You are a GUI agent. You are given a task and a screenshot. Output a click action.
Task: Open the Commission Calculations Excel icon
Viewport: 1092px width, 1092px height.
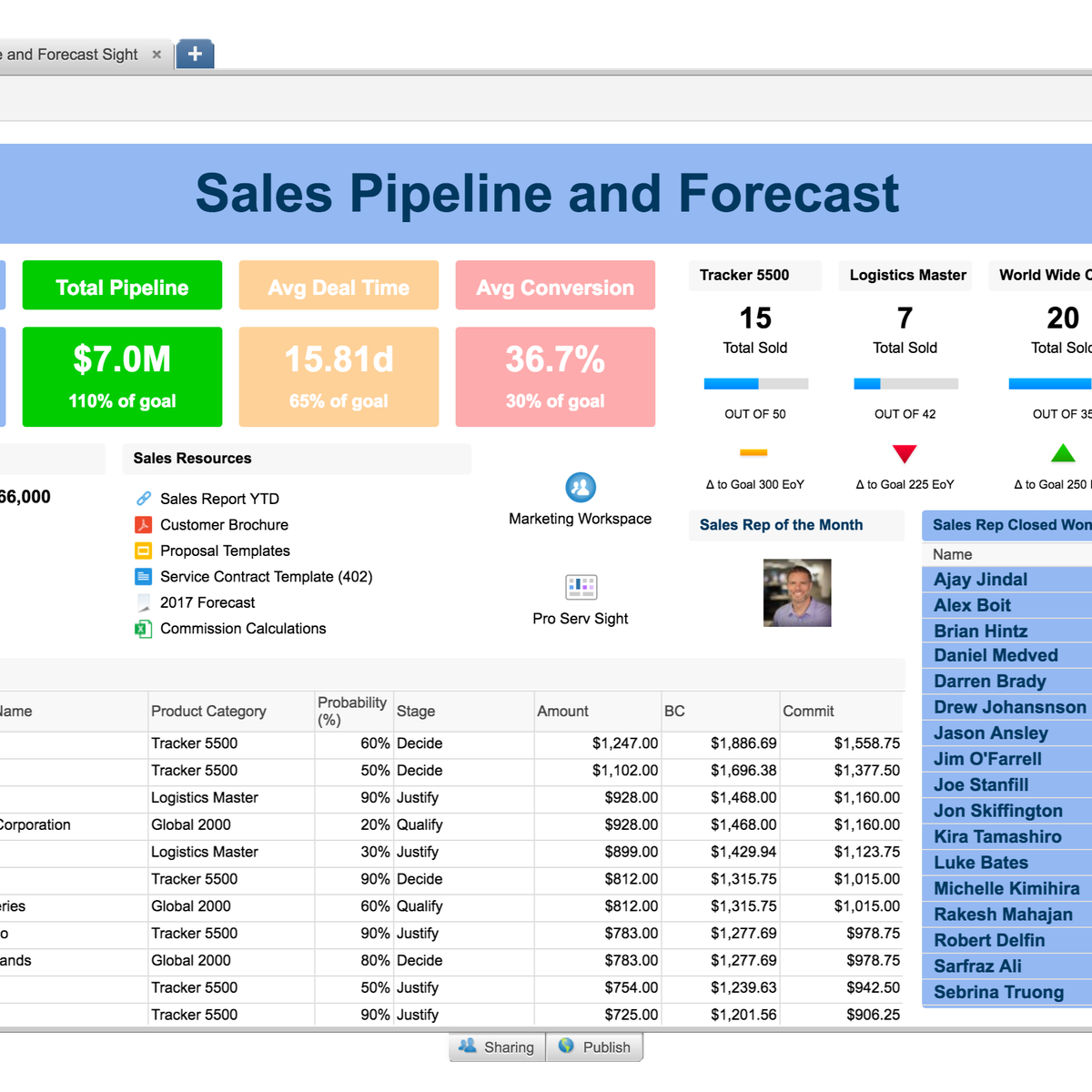[x=143, y=628]
